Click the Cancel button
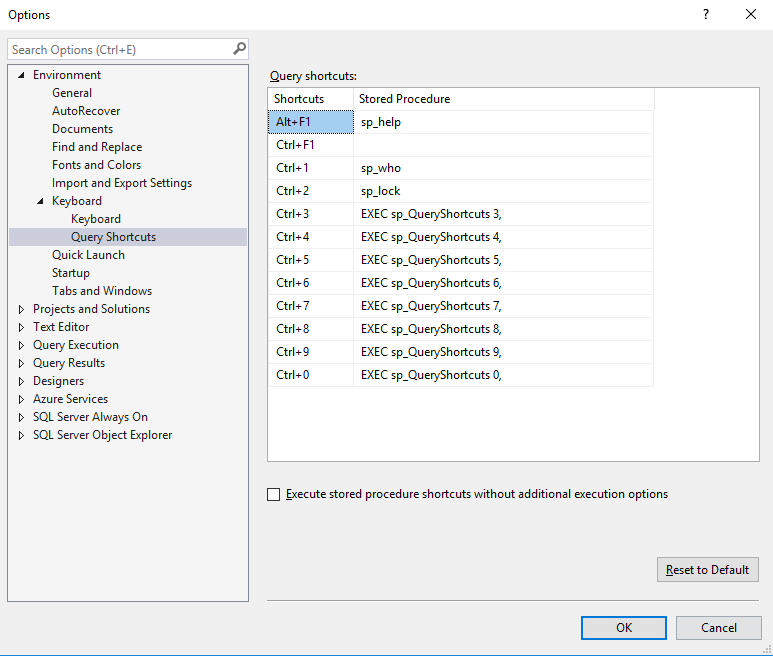 coord(719,627)
